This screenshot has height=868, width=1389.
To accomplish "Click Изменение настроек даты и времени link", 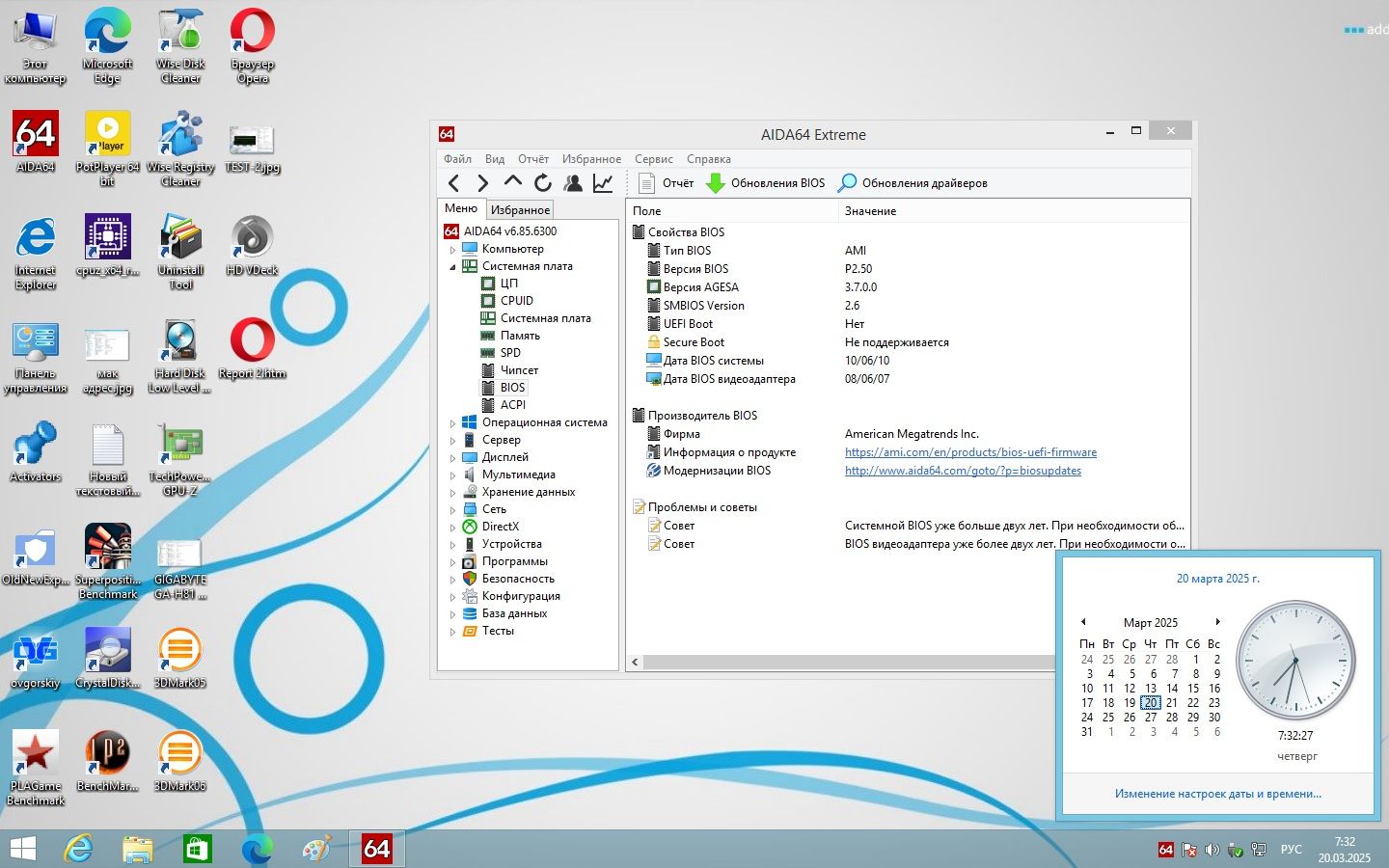I will [1218, 794].
